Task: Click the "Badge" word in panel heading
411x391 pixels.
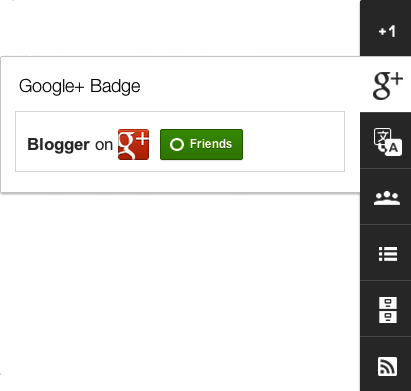Action: [x=115, y=86]
